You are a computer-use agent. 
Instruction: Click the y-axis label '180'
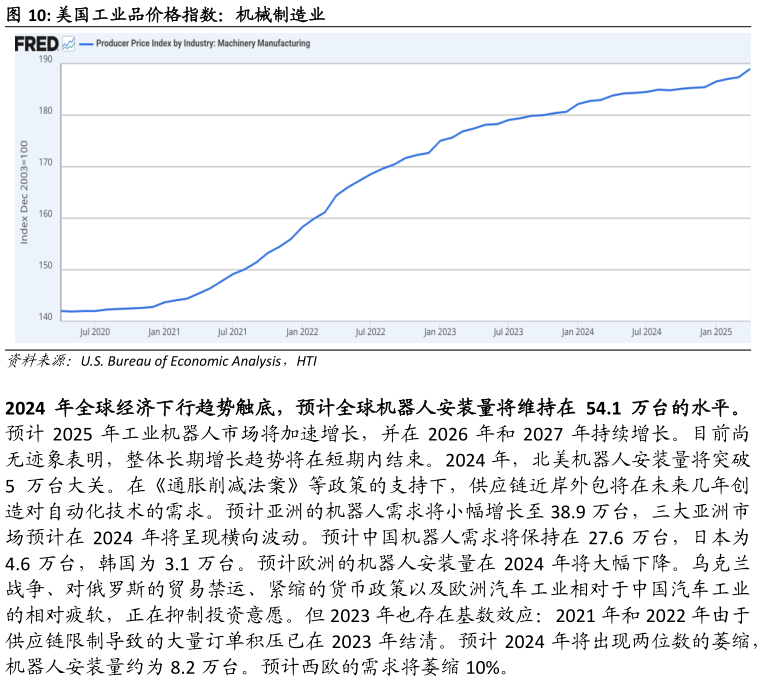point(45,111)
